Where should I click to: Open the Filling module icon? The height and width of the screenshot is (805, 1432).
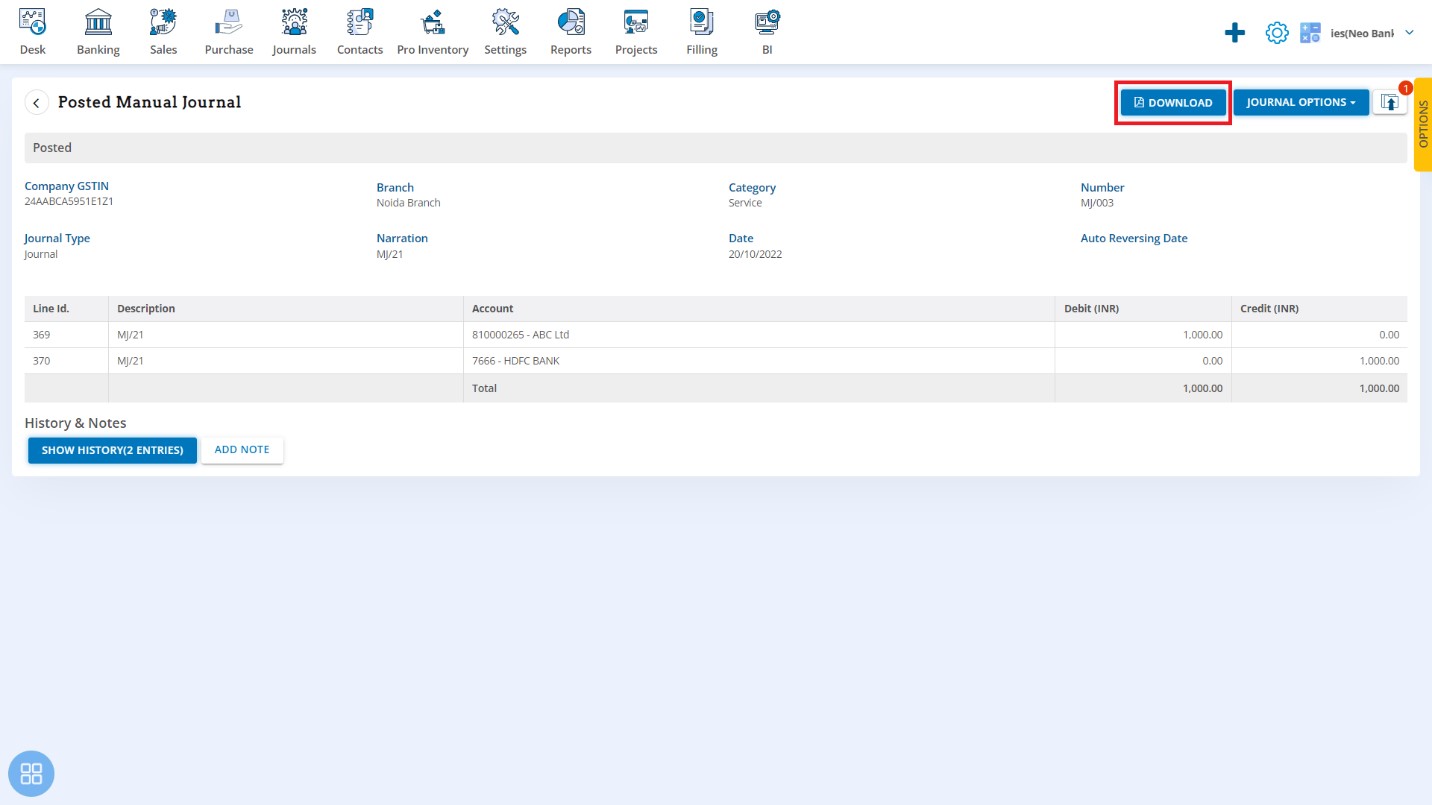coord(702,21)
